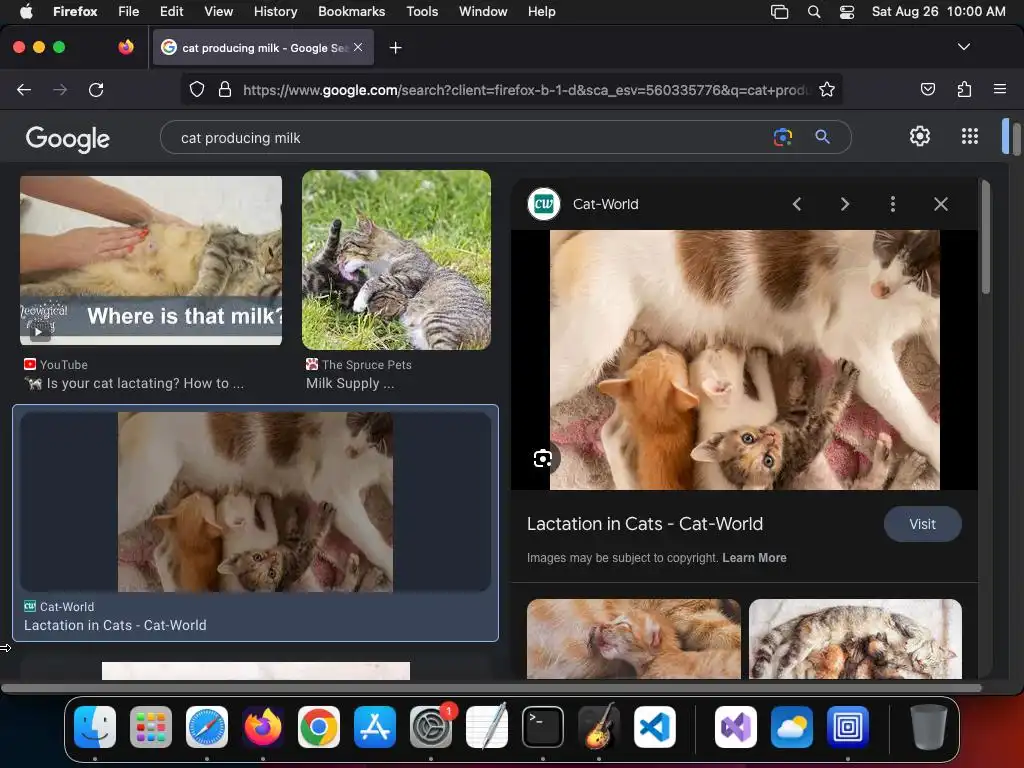The image size is (1024, 768).
Task: Close the cat producing milk tab
Action: click(358, 47)
